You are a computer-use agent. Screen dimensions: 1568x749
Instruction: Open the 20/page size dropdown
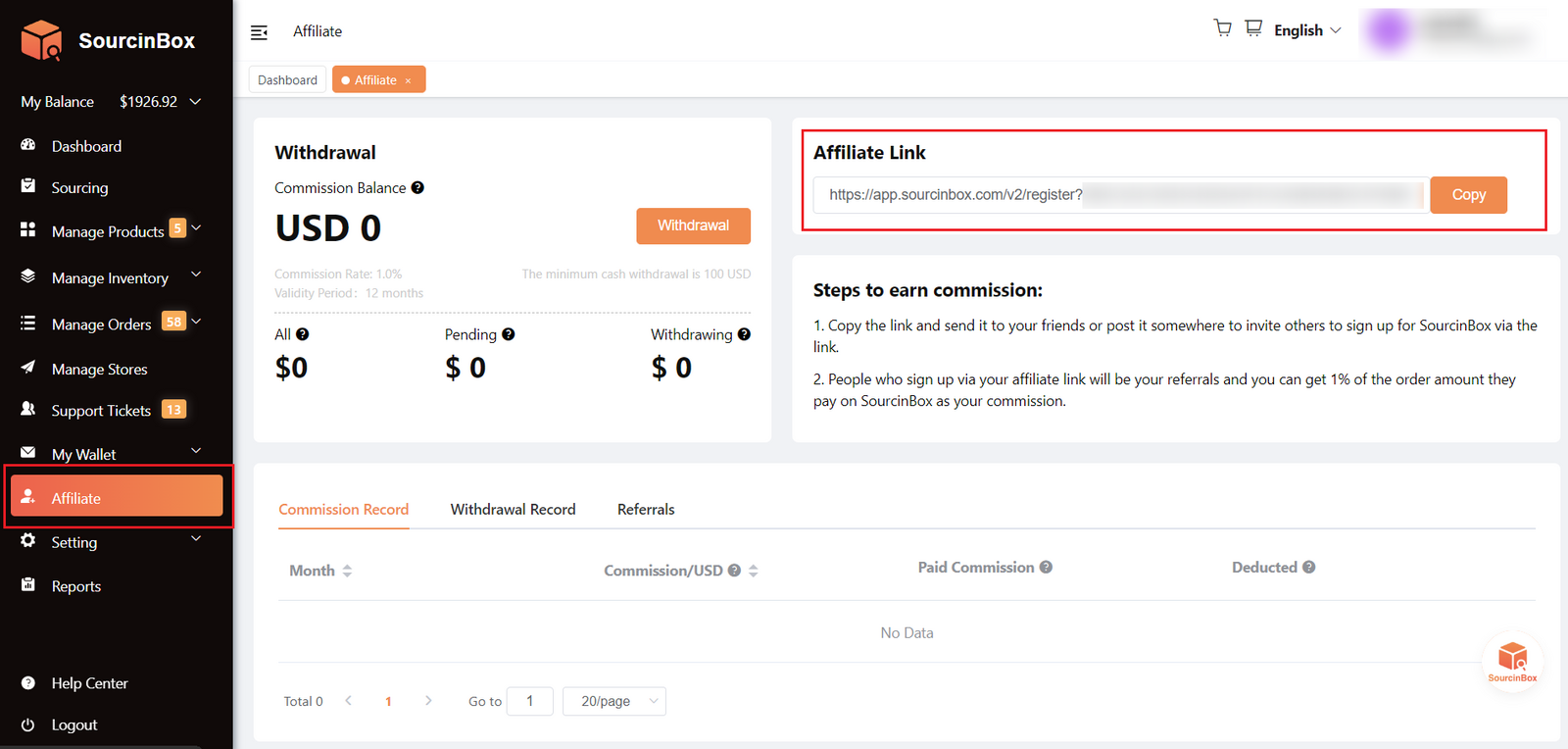click(x=614, y=701)
